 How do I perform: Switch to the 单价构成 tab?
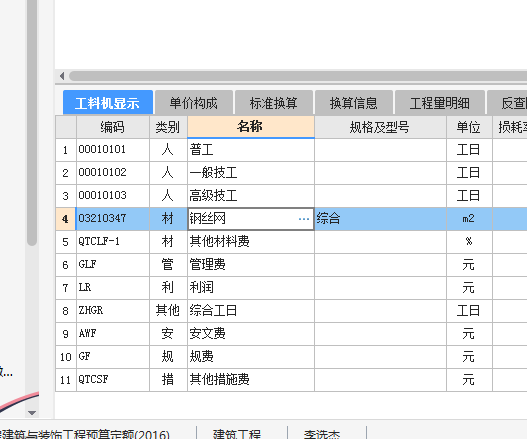tap(194, 103)
